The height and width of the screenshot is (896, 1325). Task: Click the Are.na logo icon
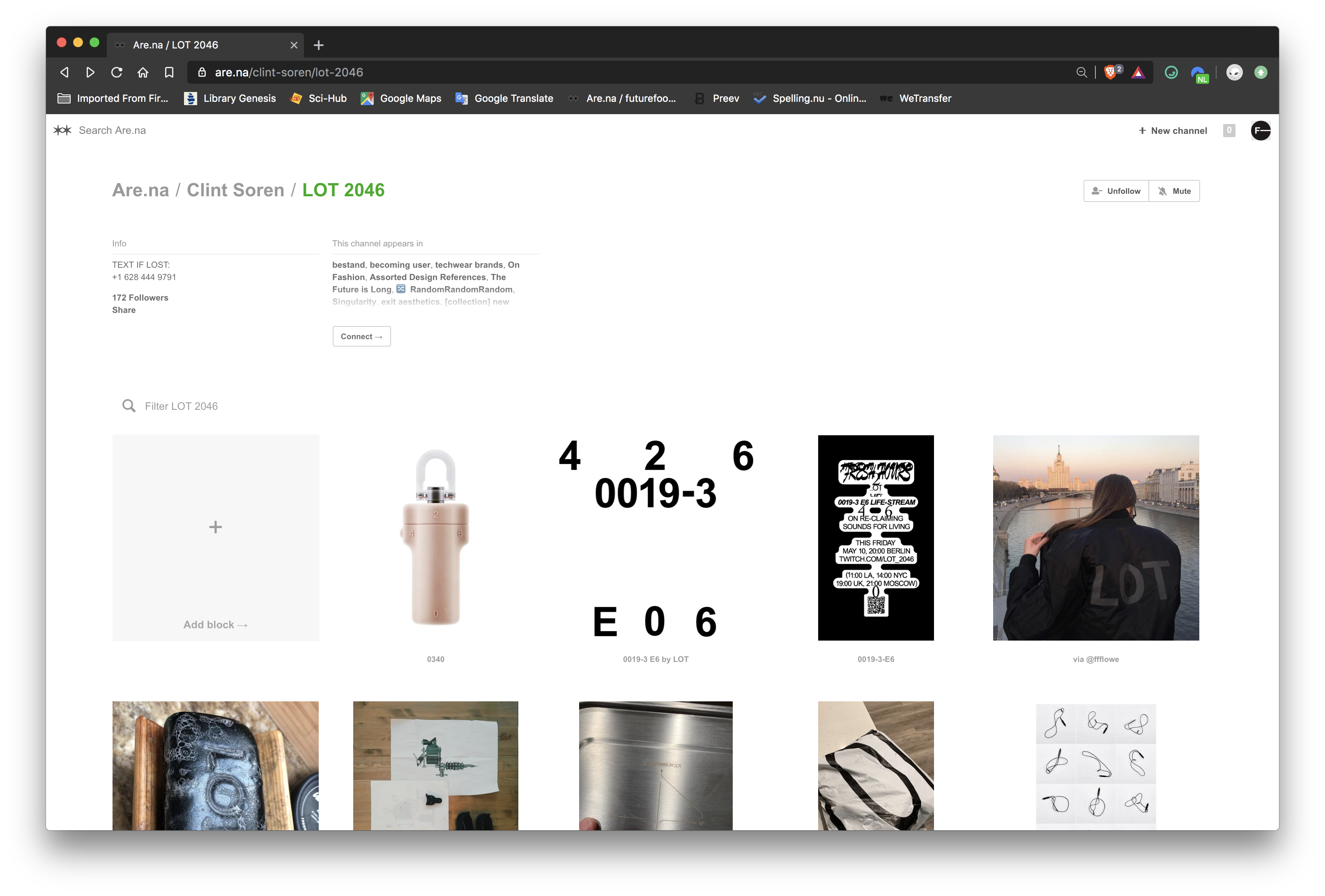point(62,131)
